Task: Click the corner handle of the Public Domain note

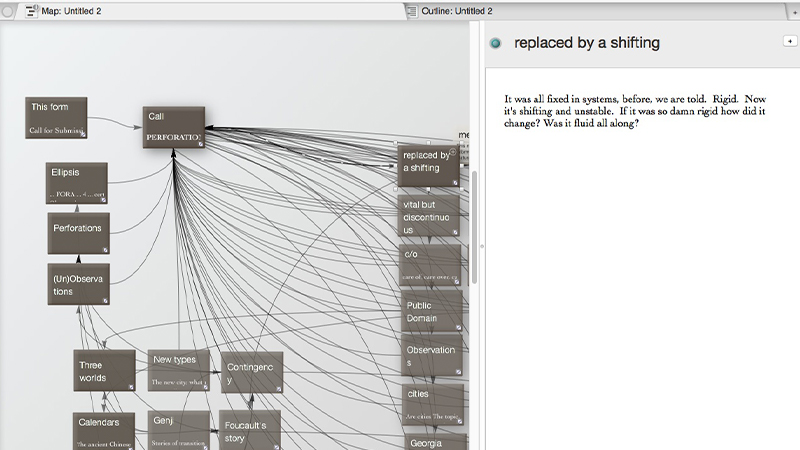Action: [458, 327]
